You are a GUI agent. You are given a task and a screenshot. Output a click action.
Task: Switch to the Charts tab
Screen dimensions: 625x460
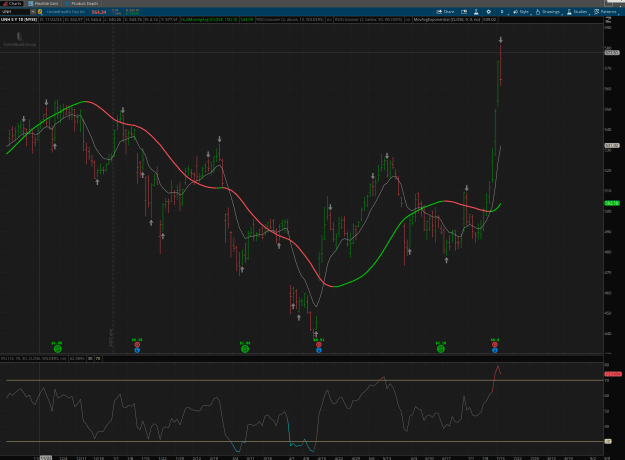pos(12,3)
